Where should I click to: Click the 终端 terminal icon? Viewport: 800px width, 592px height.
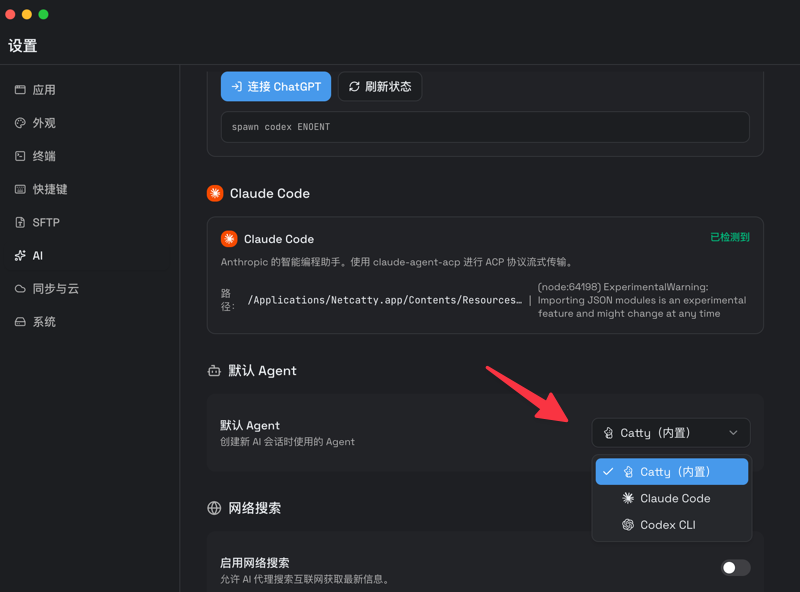(x=20, y=156)
